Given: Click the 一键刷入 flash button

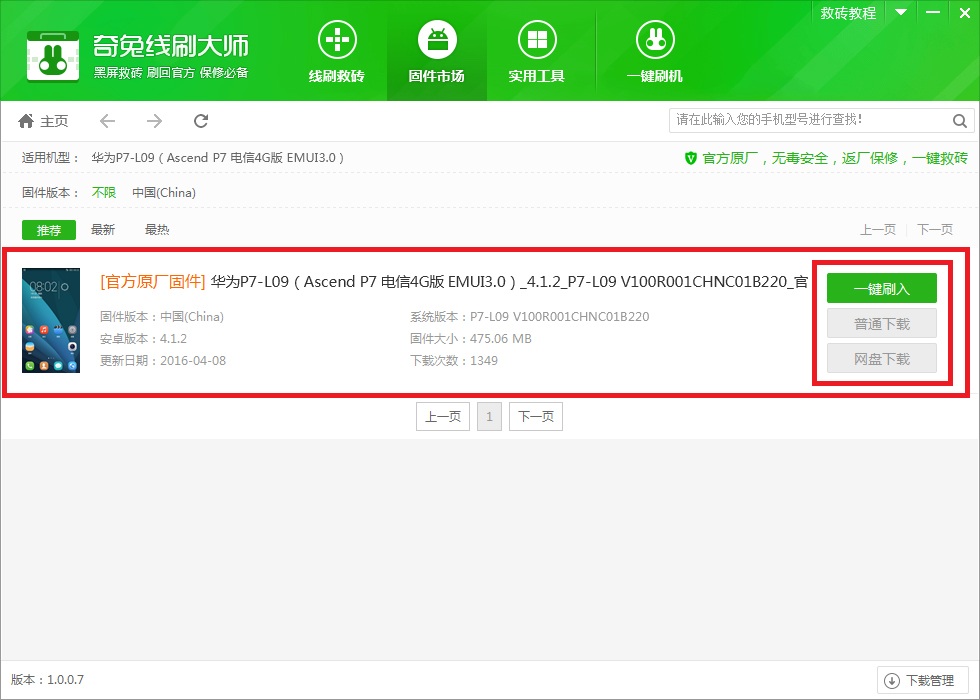Looking at the screenshot, I should click(881, 288).
